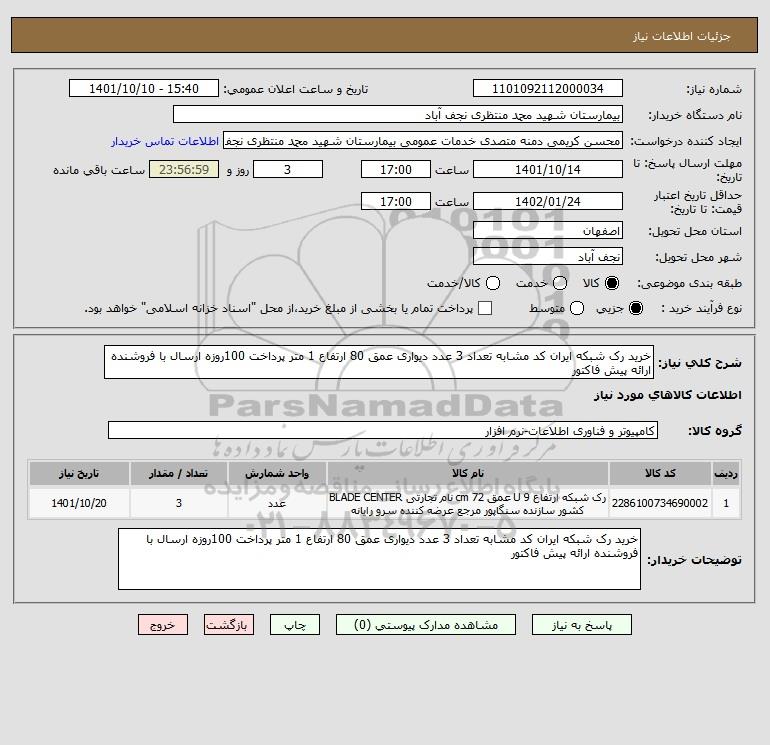Click the تاریخ نیاز column header
Image resolution: width=770 pixels, height=745 pixels.
[79, 473]
